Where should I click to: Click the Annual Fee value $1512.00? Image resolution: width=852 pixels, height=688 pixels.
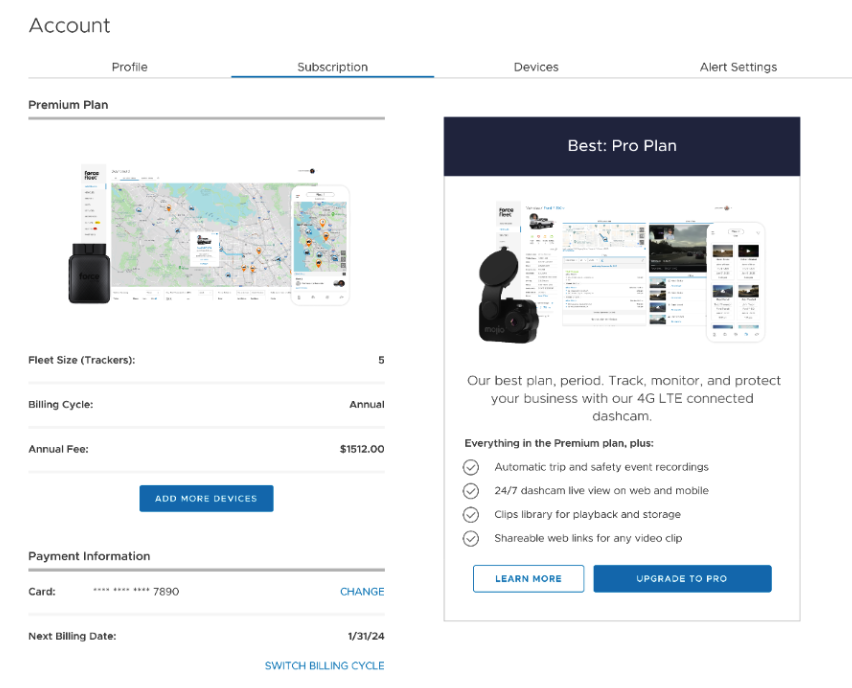362,449
